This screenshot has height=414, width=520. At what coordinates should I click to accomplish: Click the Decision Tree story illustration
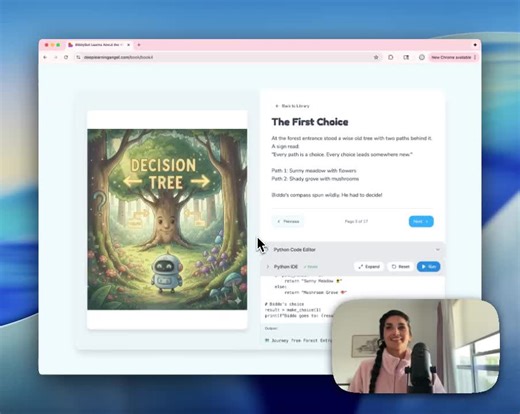point(167,219)
